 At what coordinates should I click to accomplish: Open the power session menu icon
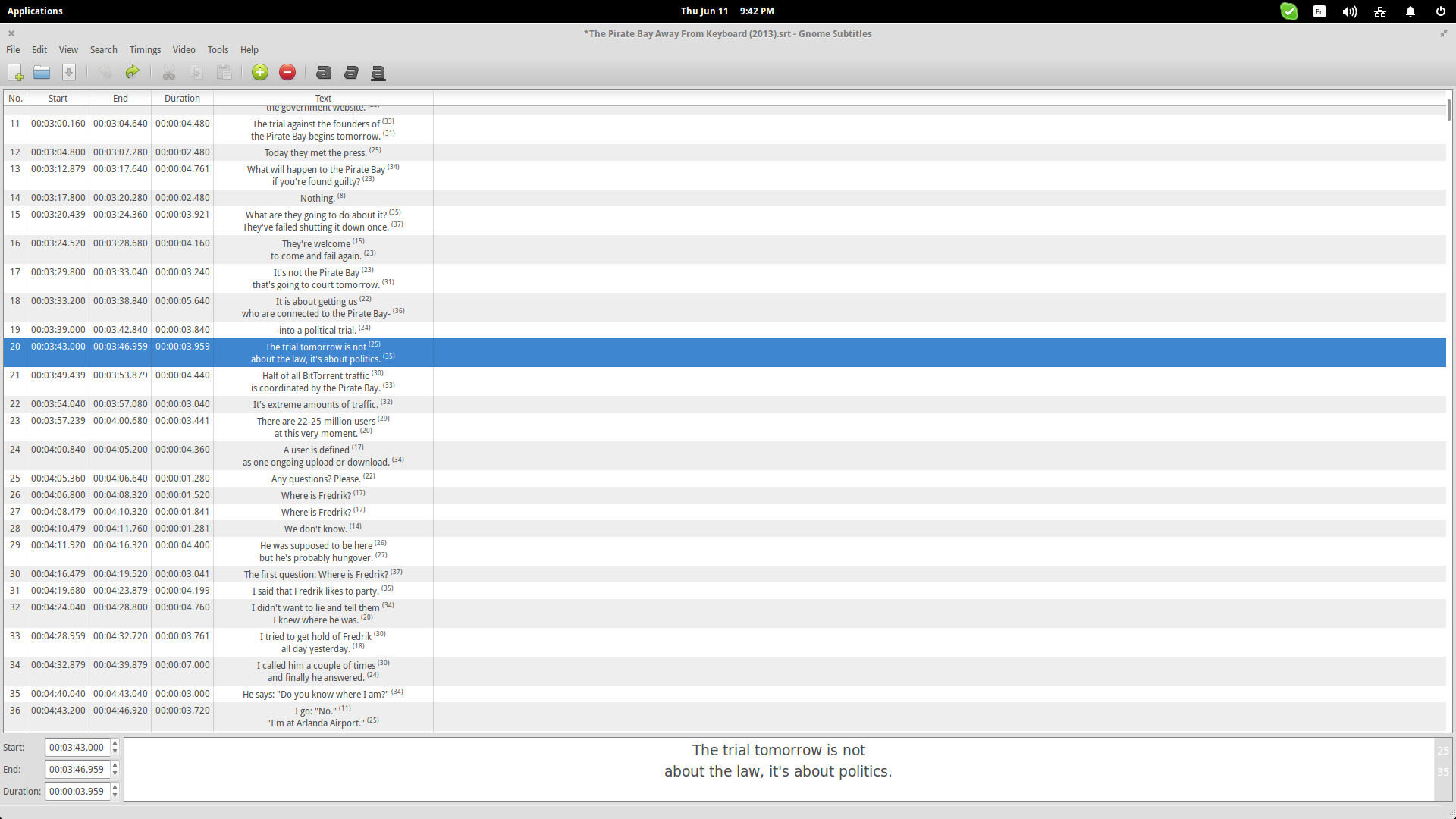point(1441,11)
